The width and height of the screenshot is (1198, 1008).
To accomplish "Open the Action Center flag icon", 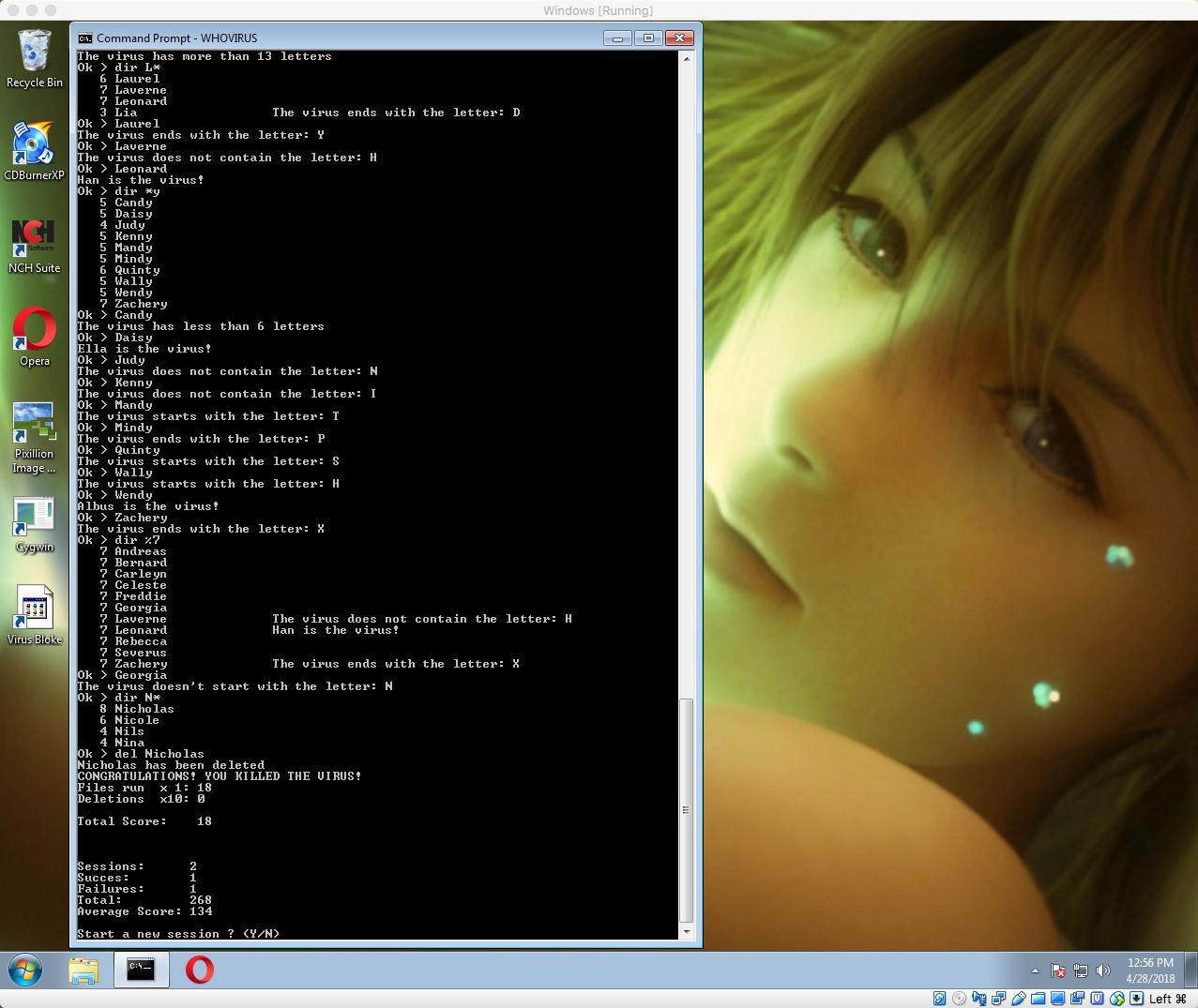I will point(1057,970).
